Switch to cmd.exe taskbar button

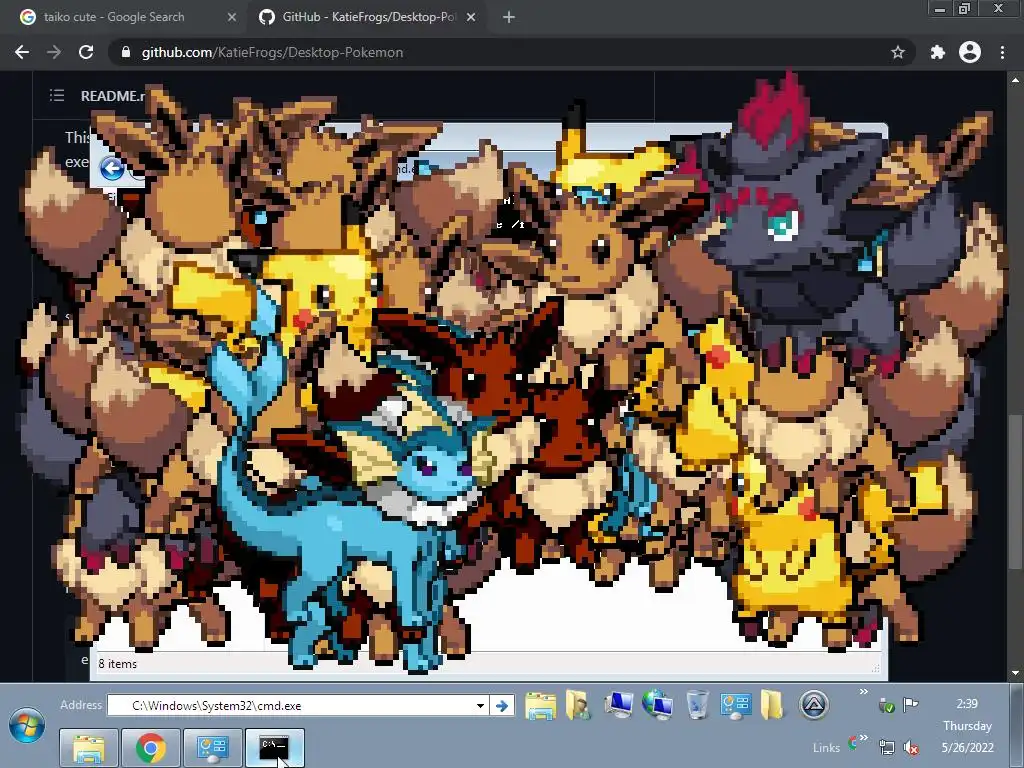click(274, 748)
